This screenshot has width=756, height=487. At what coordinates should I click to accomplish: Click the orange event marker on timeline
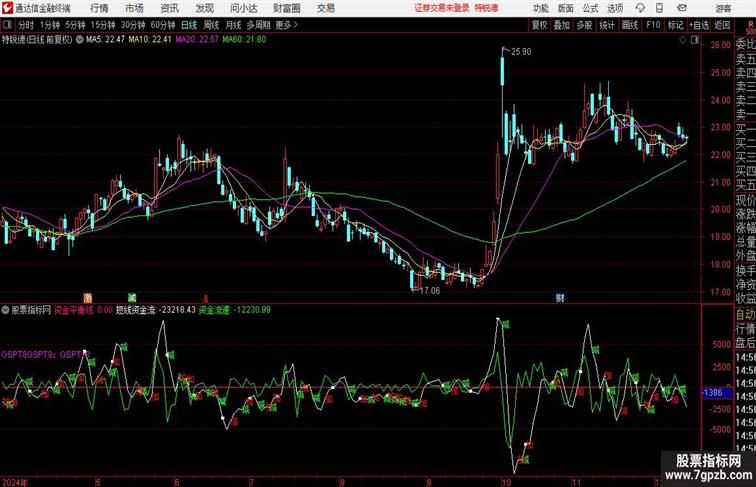(87, 298)
